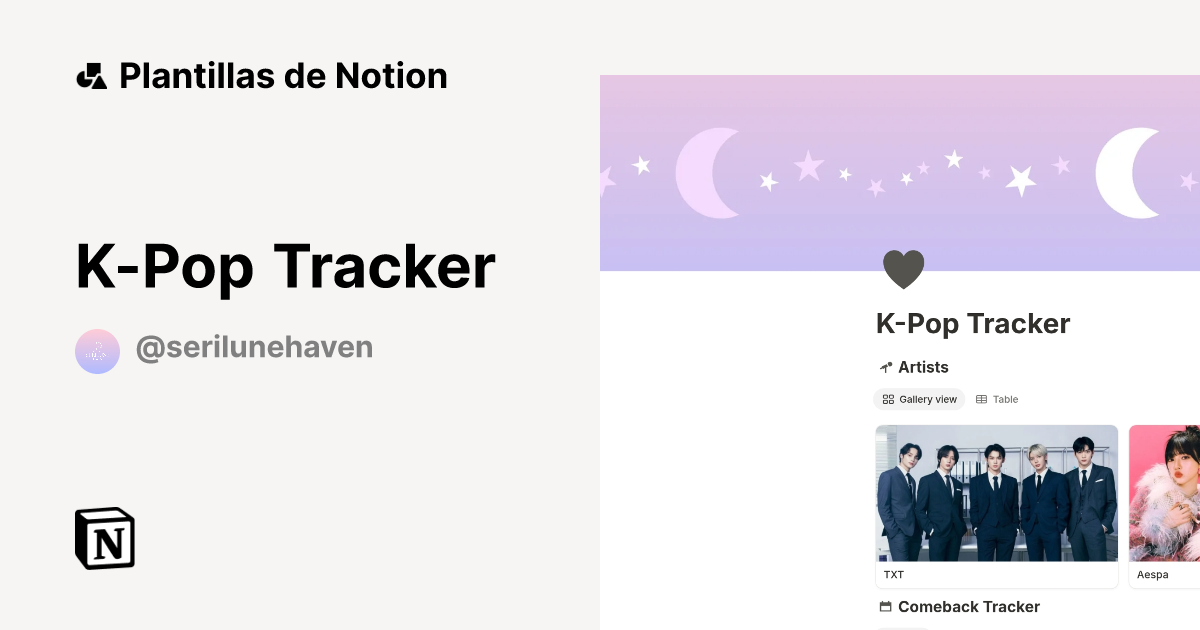Click the Comeback Tracker section heading
This screenshot has height=630, width=1200.
[968, 607]
